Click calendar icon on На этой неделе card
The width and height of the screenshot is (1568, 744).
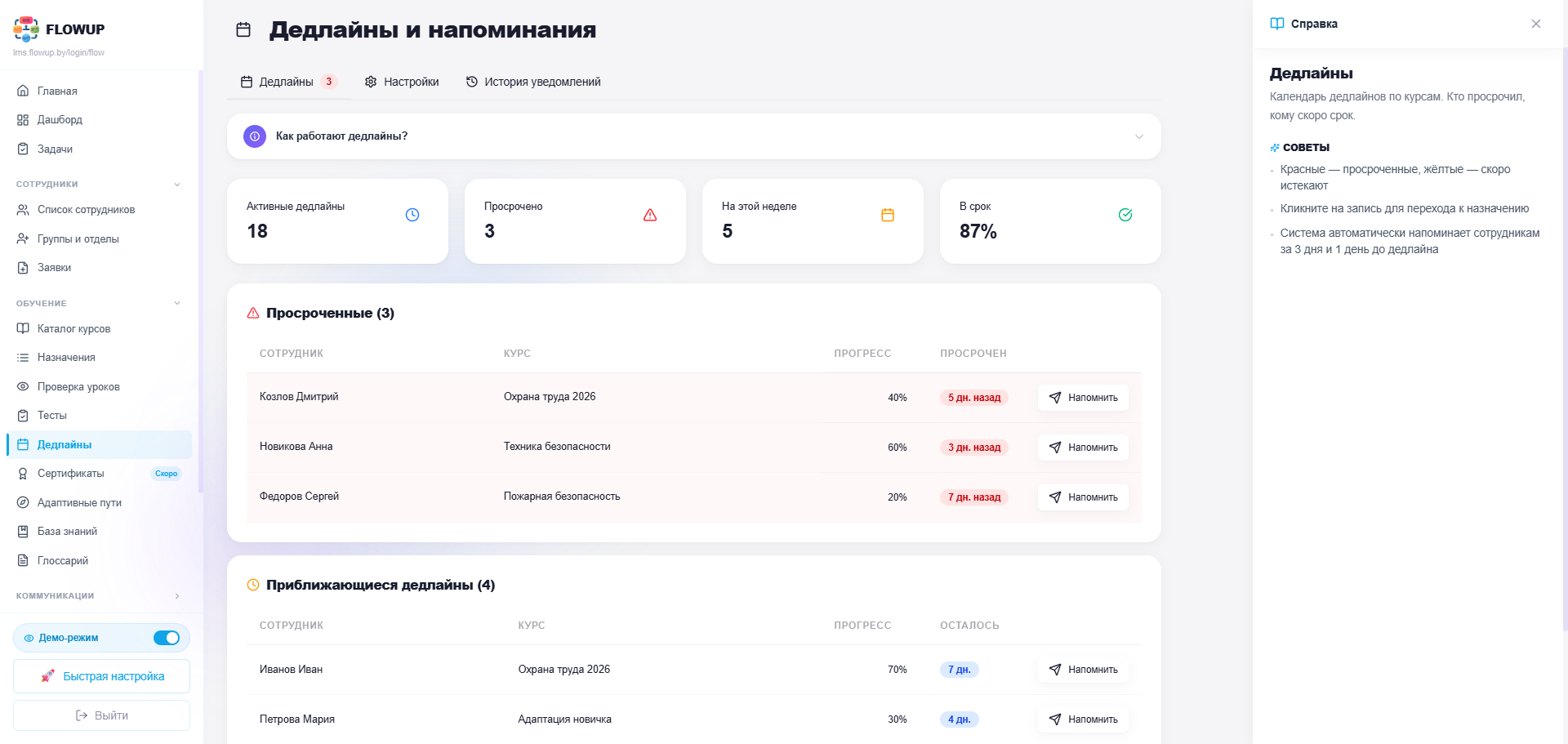click(x=888, y=215)
